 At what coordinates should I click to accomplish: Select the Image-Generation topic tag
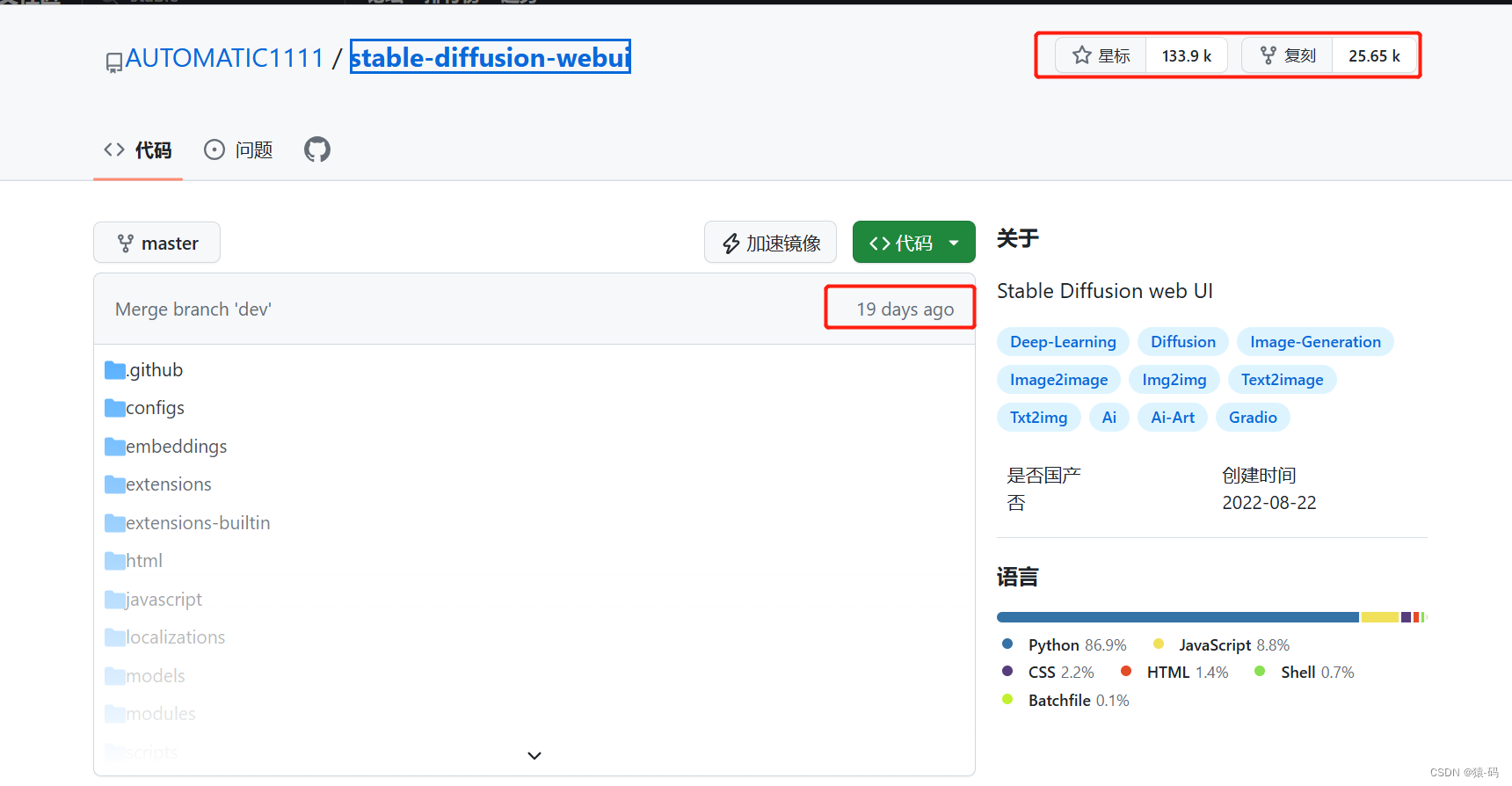pyautogui.click(x=1315, y=342)
